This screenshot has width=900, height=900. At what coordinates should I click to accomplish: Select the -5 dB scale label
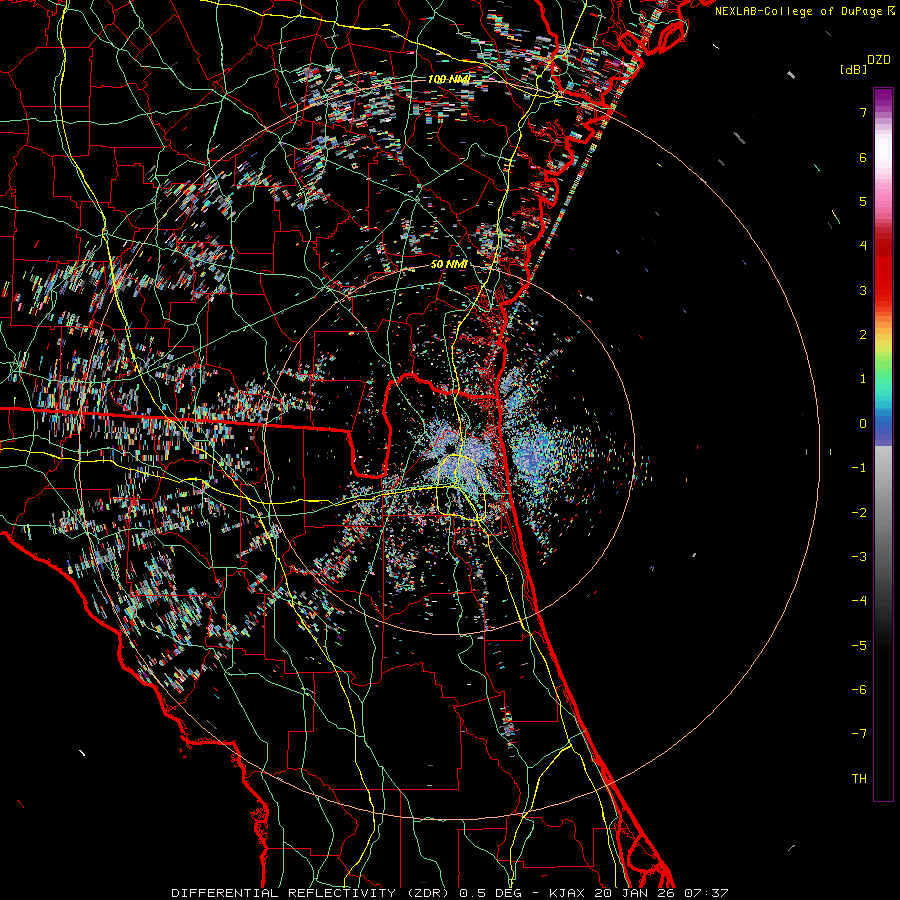(859, 645)
